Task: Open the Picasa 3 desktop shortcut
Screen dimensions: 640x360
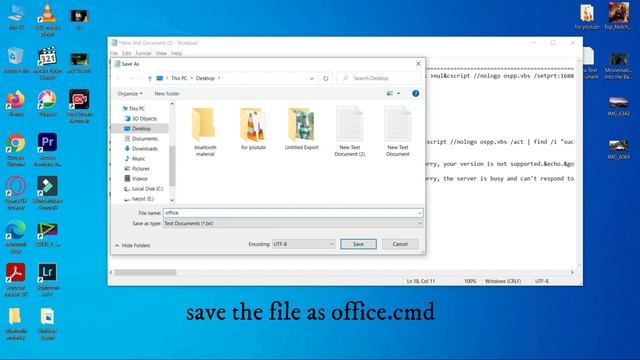Action: (x=47, y=103)
